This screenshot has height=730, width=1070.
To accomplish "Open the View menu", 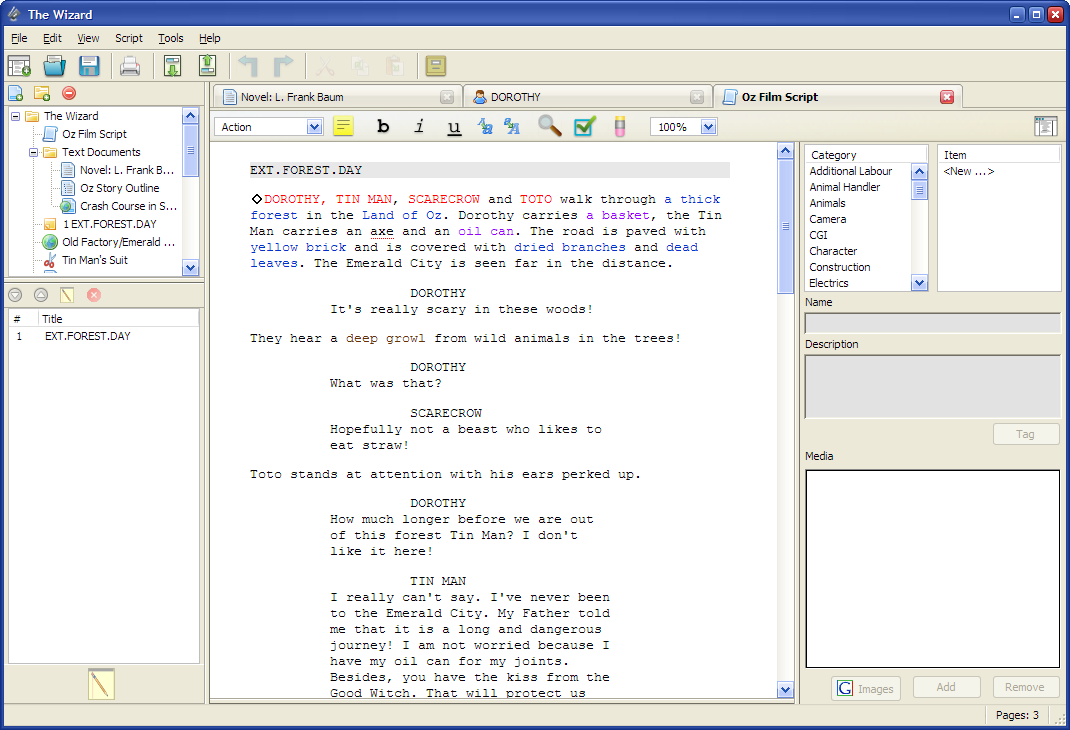I will point(88,38).
